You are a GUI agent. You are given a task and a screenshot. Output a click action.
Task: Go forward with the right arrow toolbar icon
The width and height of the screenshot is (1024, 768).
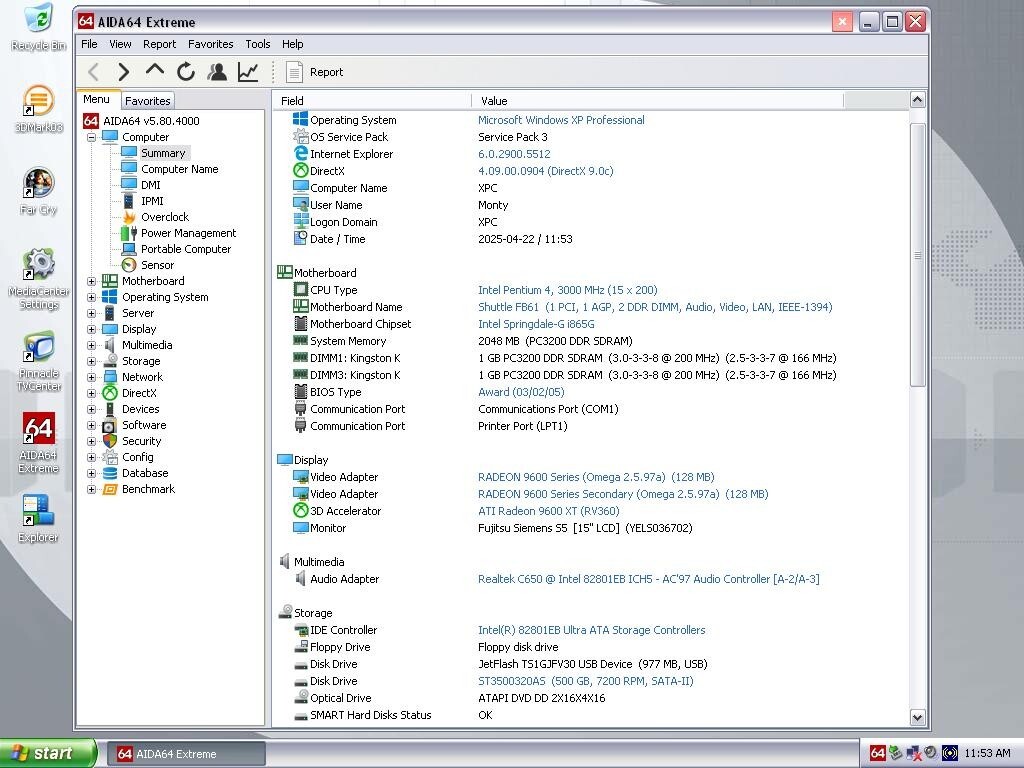pos(123,72)
